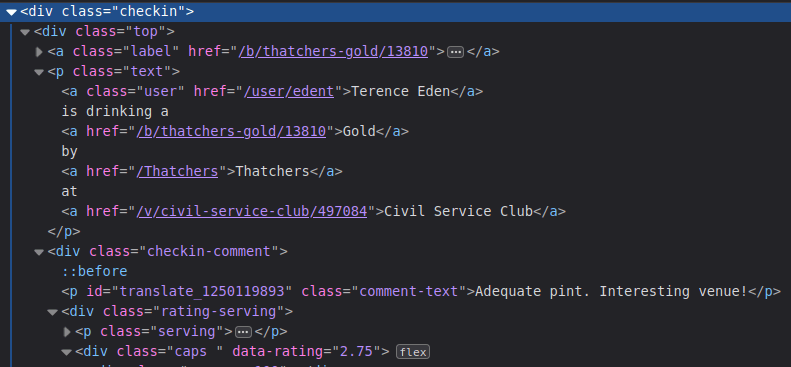Open the /Thatchers href link

click(178, 171)
